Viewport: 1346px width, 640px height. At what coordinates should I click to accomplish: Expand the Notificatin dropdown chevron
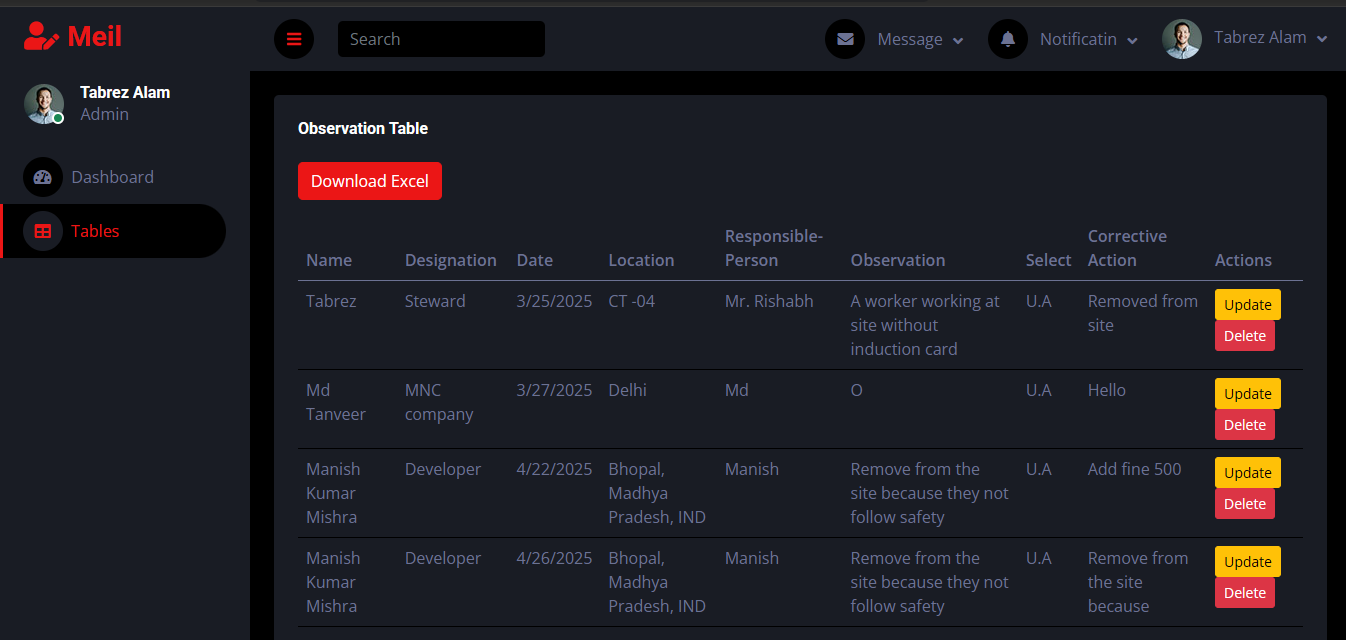pos(1132,40)
